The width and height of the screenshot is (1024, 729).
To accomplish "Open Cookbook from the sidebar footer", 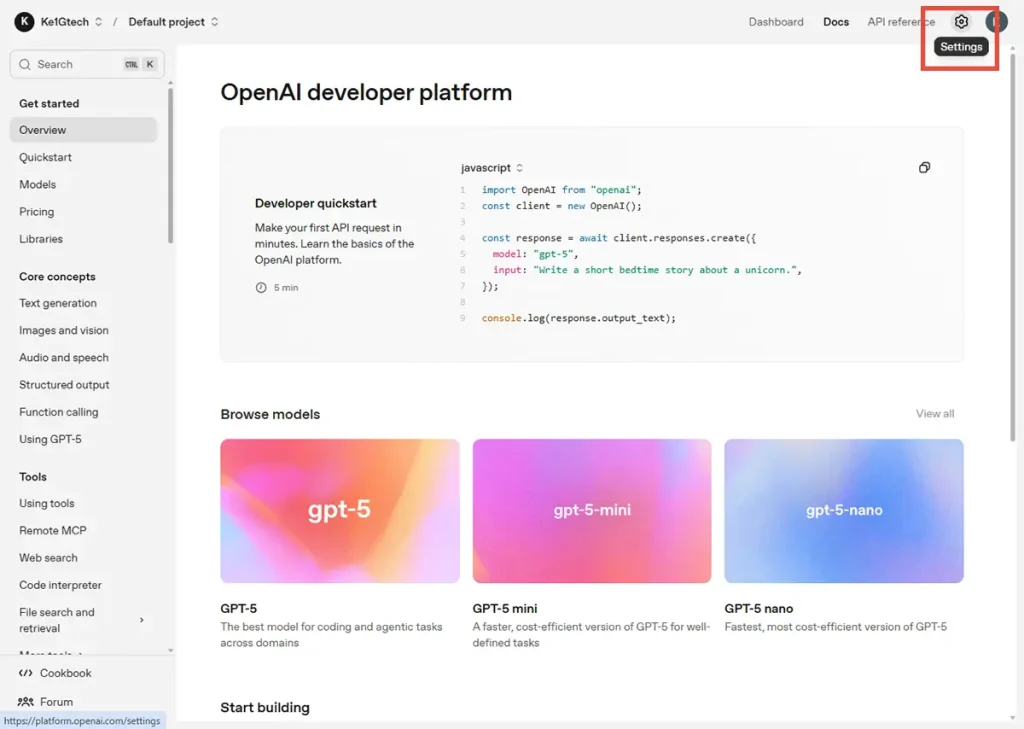I will pyautogui.click(x=55, y=673).
